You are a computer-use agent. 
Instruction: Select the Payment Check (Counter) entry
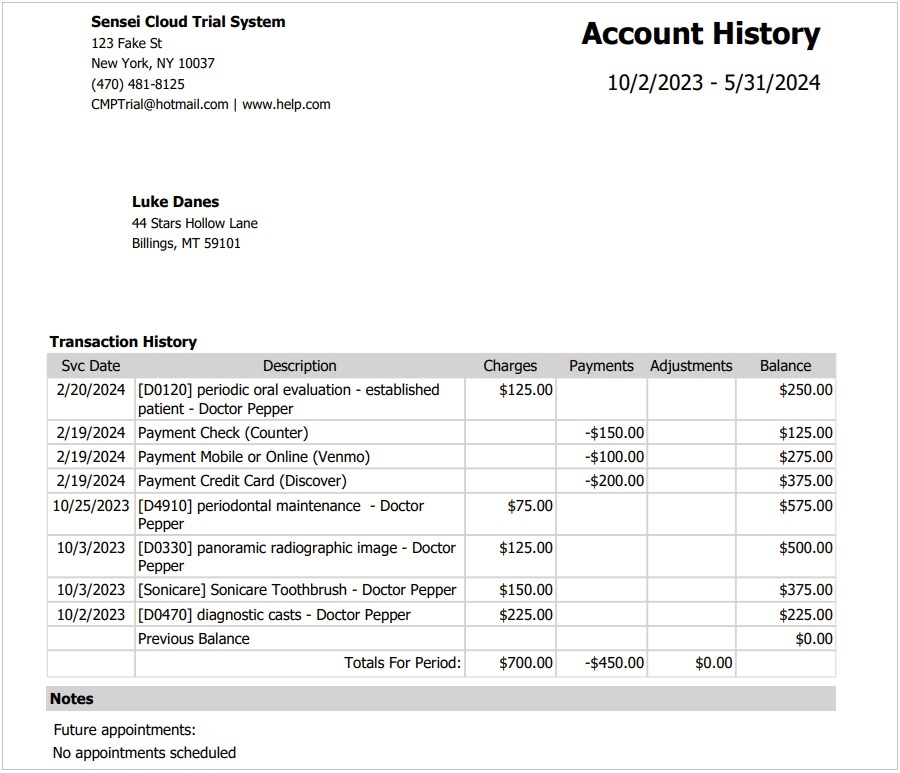223,433
